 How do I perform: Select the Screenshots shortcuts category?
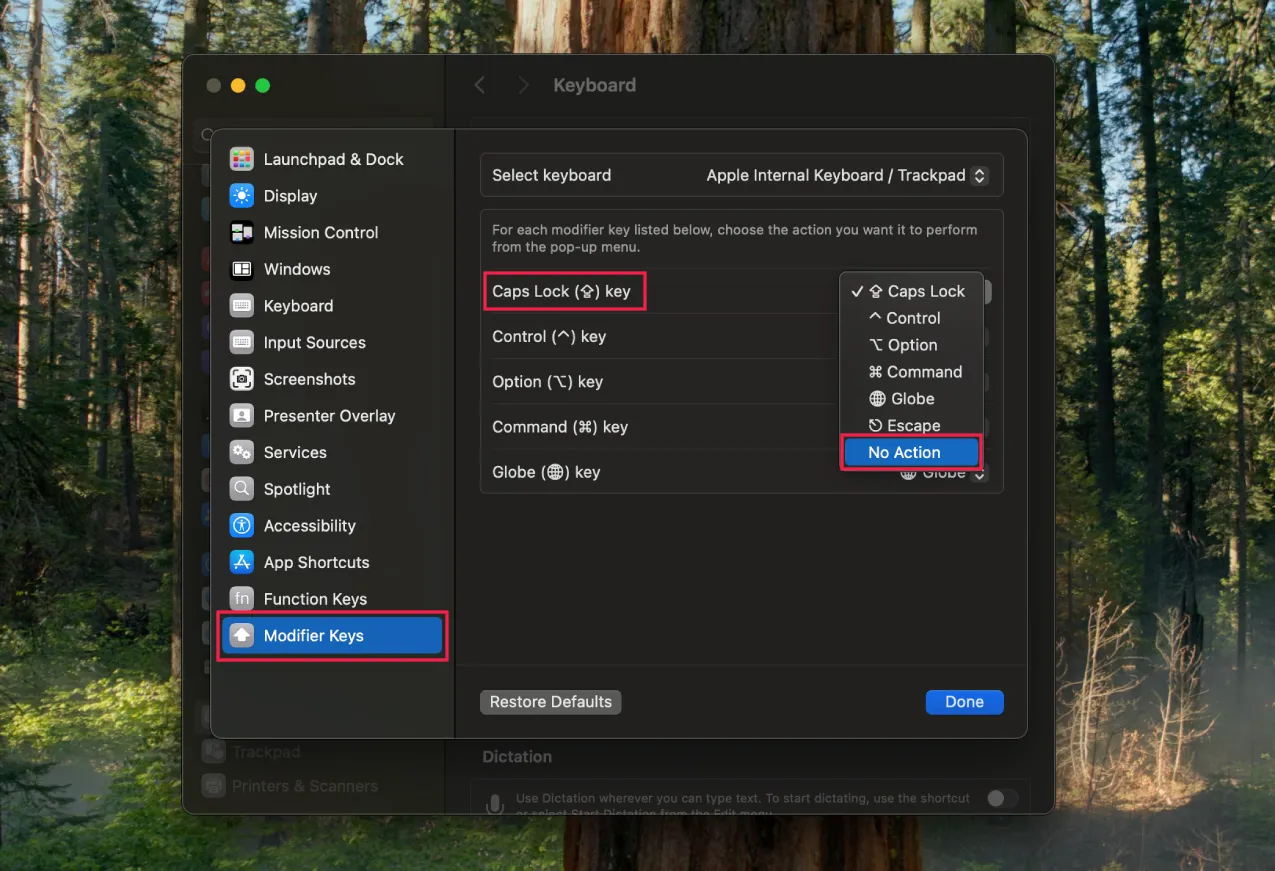(332, 379)
